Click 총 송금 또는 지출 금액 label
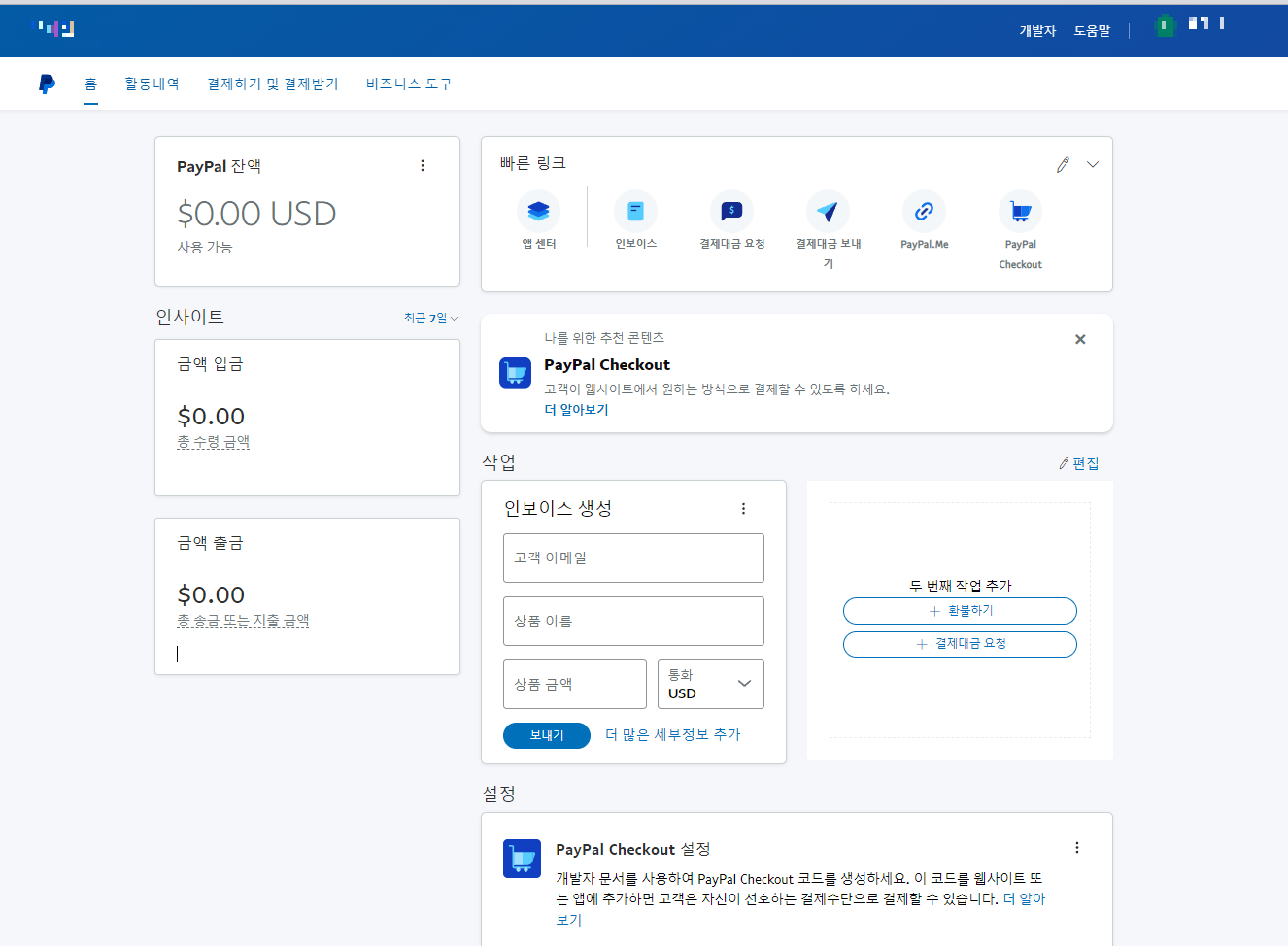1288x946 pixels. tap(243, 621)
